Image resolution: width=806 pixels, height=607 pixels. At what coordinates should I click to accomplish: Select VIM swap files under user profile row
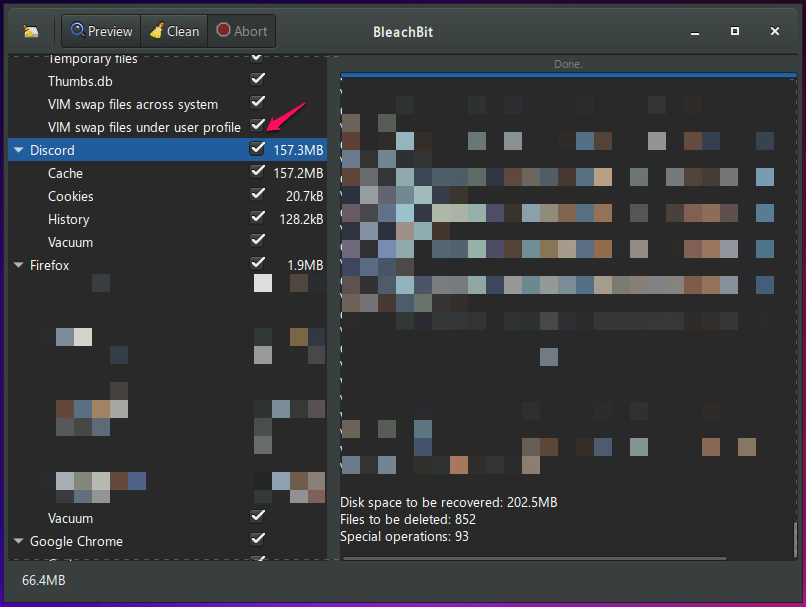(144, 127)
